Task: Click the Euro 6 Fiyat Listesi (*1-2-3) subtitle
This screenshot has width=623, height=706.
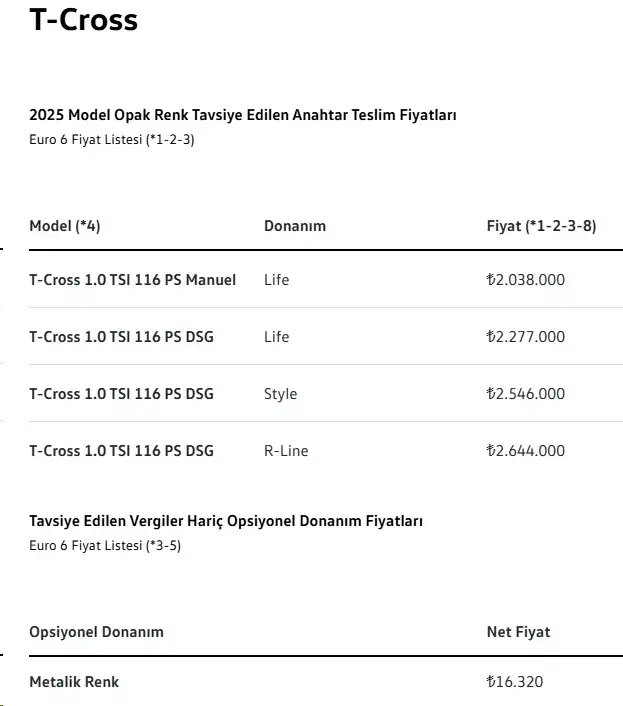Action: pyautogui.click(x=112, y=140)
